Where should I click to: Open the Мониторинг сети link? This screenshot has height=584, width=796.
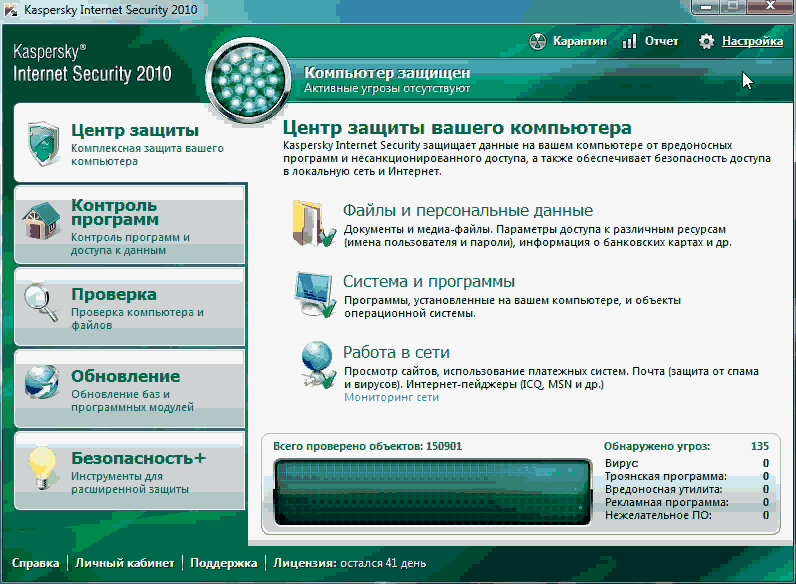pos(391,397)
